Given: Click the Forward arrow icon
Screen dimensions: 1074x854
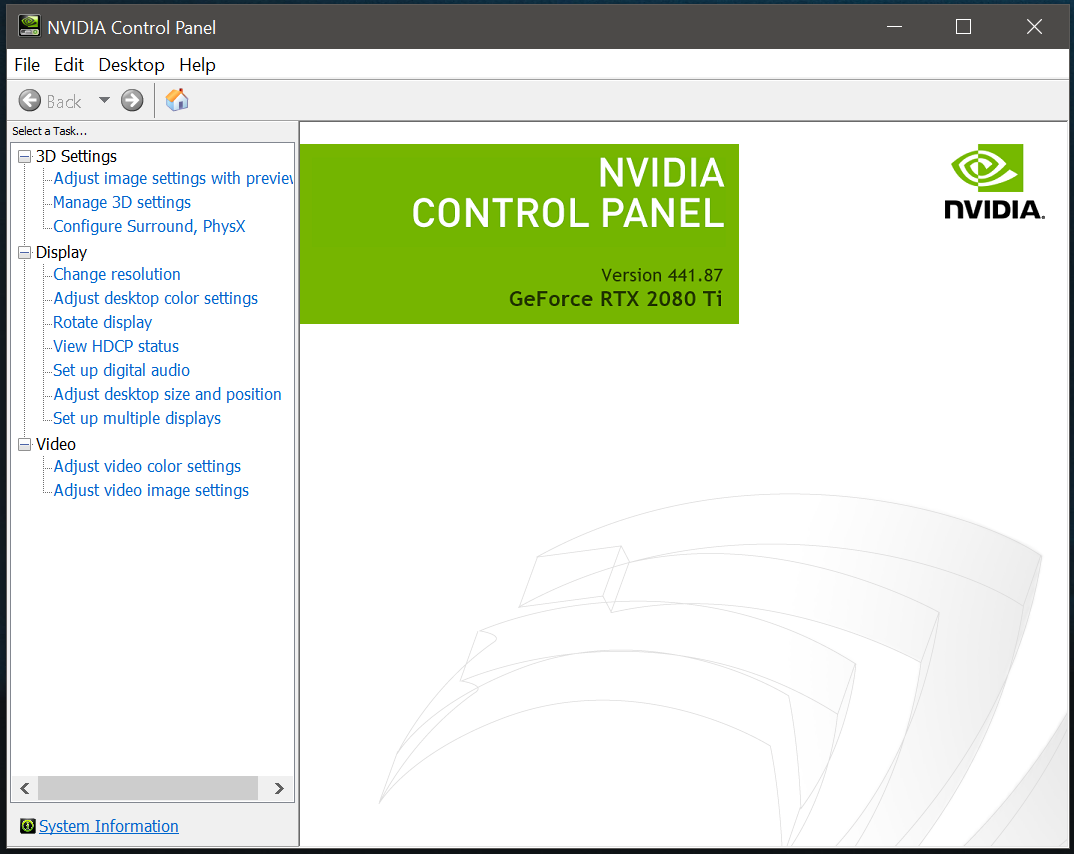Looking at the screenshot, I should point(132,101).
